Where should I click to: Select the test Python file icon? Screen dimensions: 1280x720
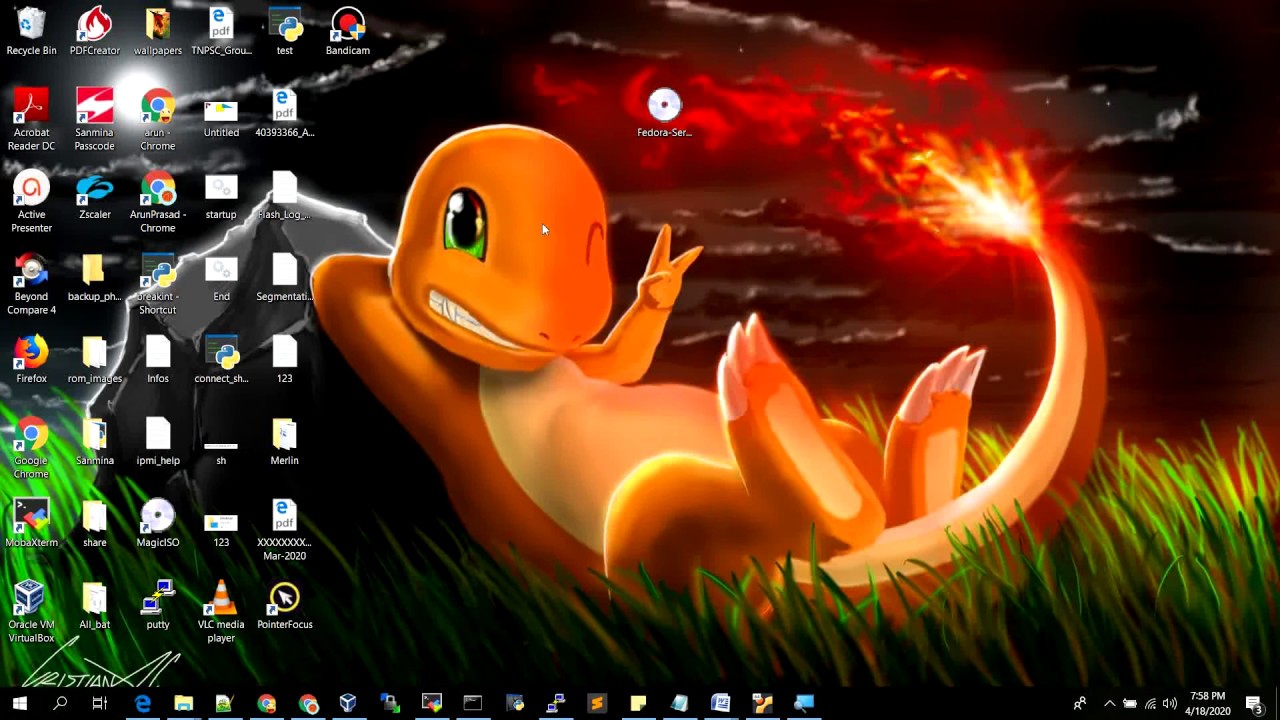[285, 31]
